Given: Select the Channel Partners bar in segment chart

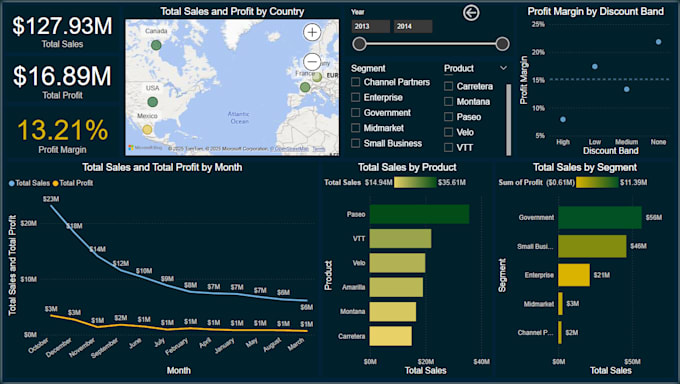Looking at the screenshot, I should [x=560, y=332].
